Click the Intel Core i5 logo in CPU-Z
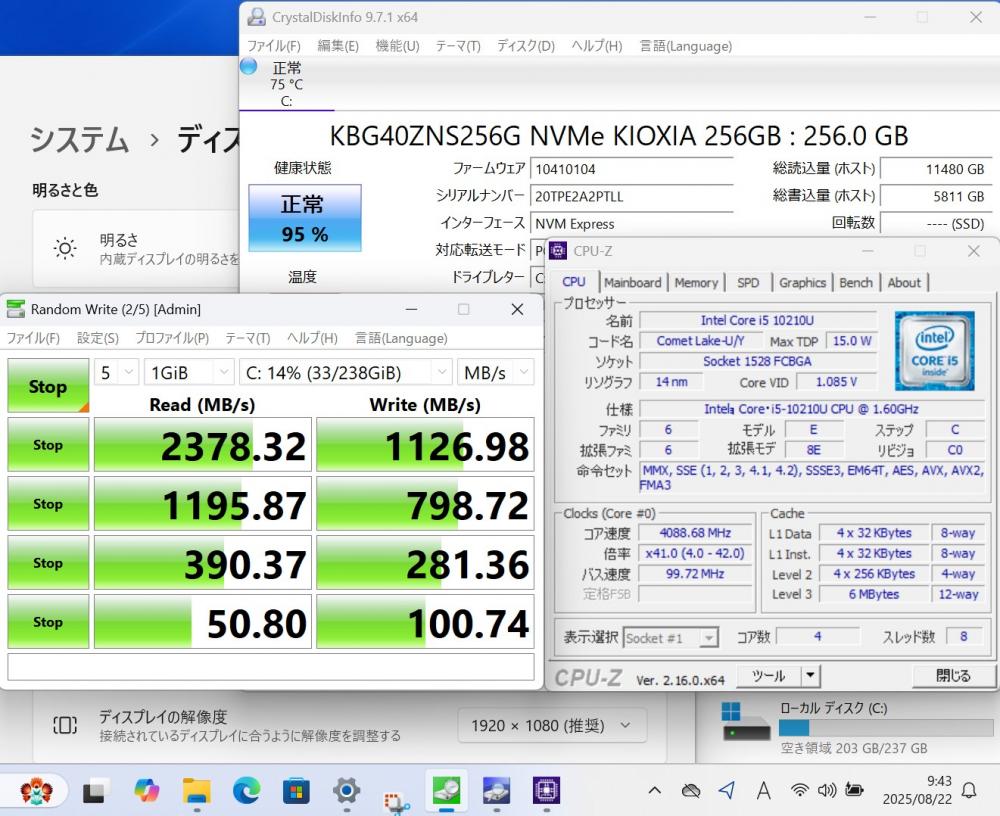 [934, 350]
